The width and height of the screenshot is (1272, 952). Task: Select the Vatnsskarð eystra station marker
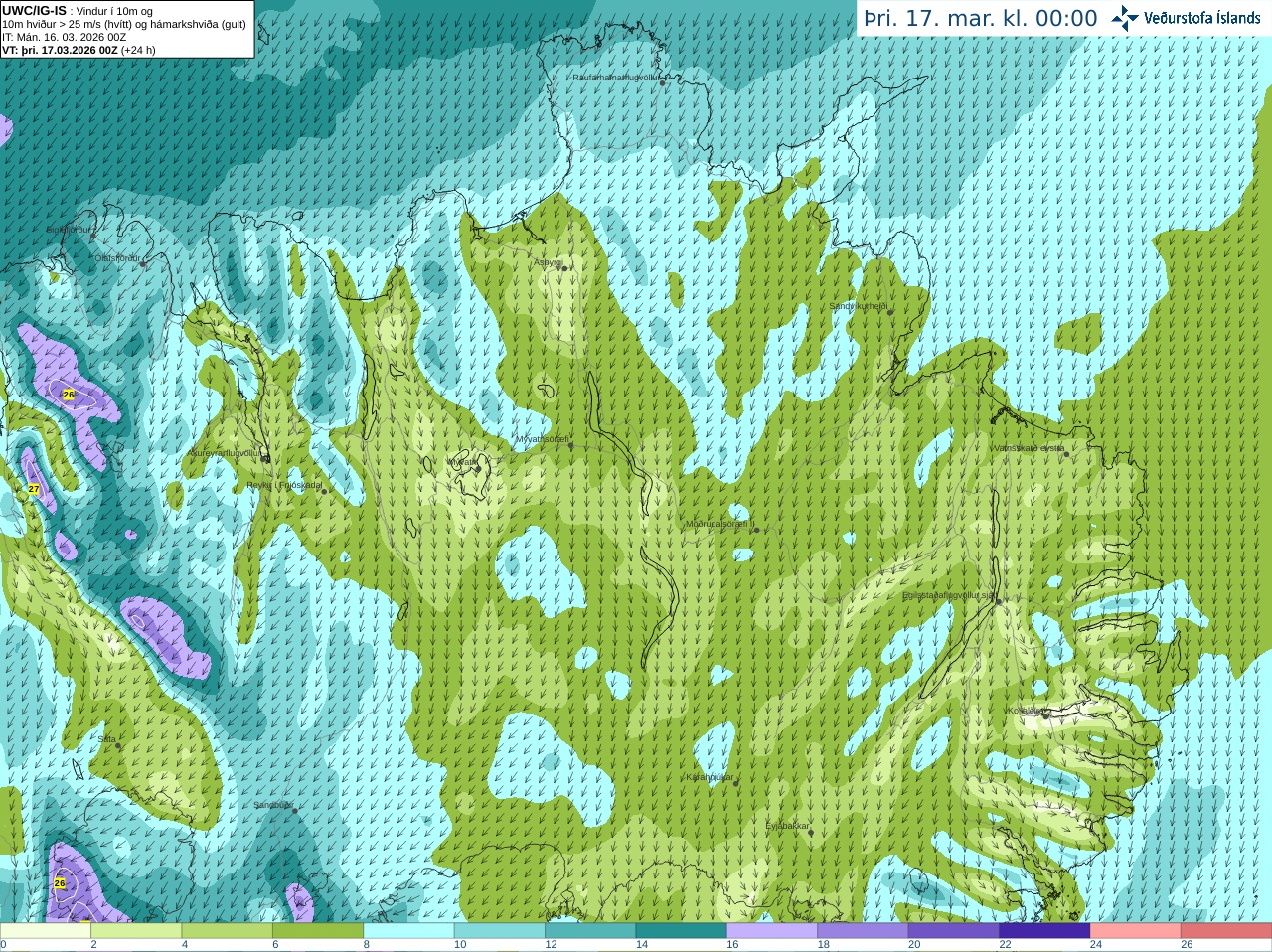(1066, 454)
